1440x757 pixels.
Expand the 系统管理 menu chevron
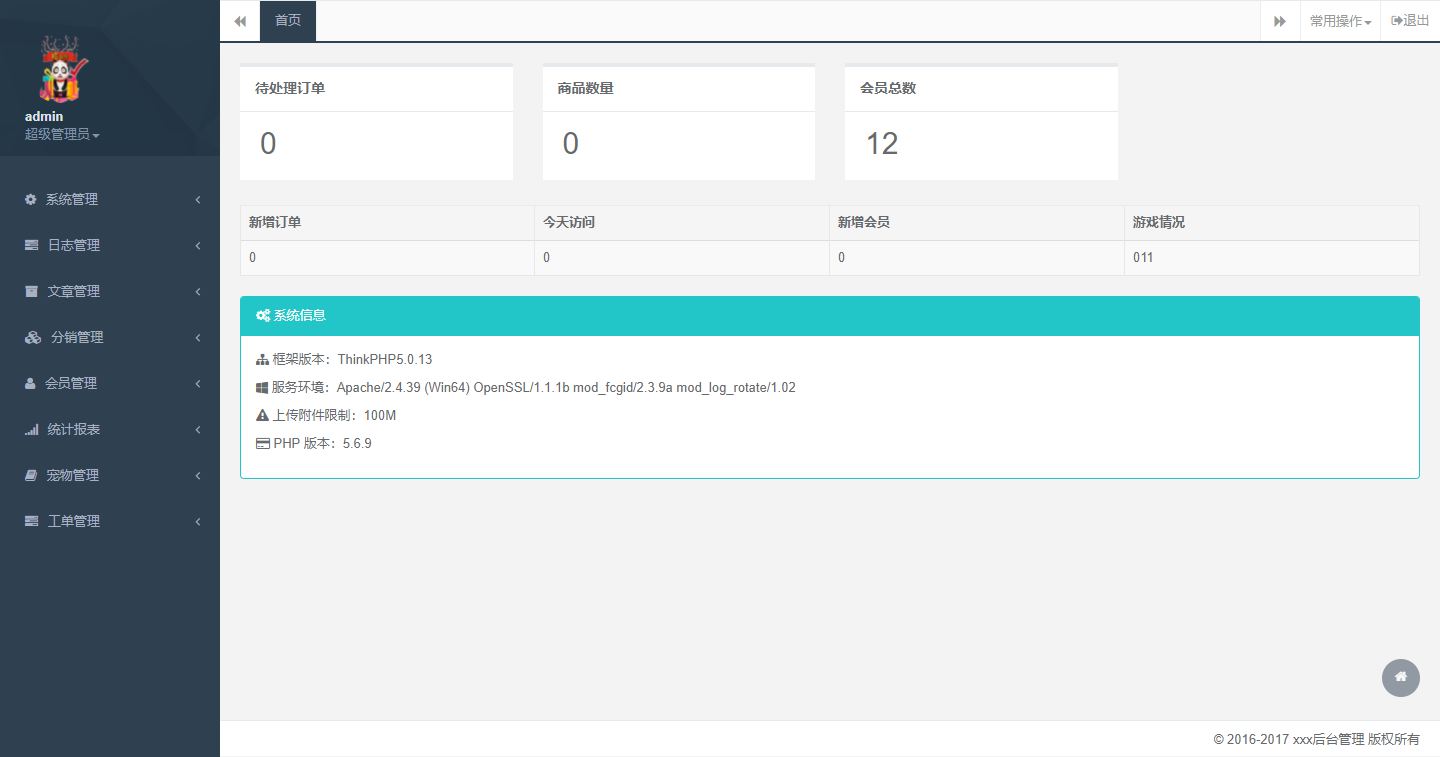pos(198,199)
